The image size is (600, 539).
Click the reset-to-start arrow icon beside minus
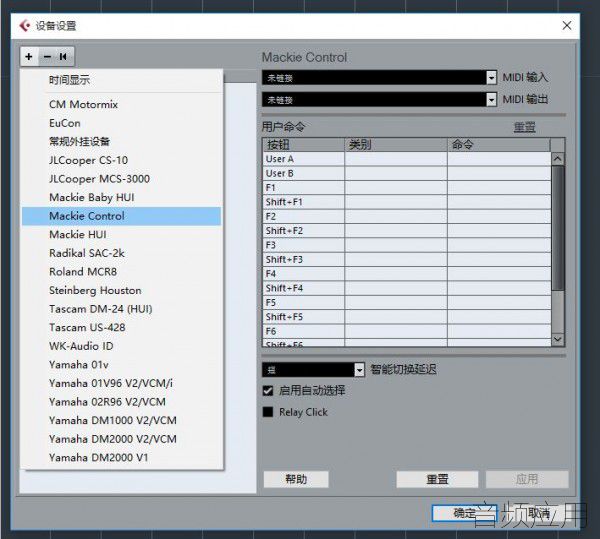[63, 57]
